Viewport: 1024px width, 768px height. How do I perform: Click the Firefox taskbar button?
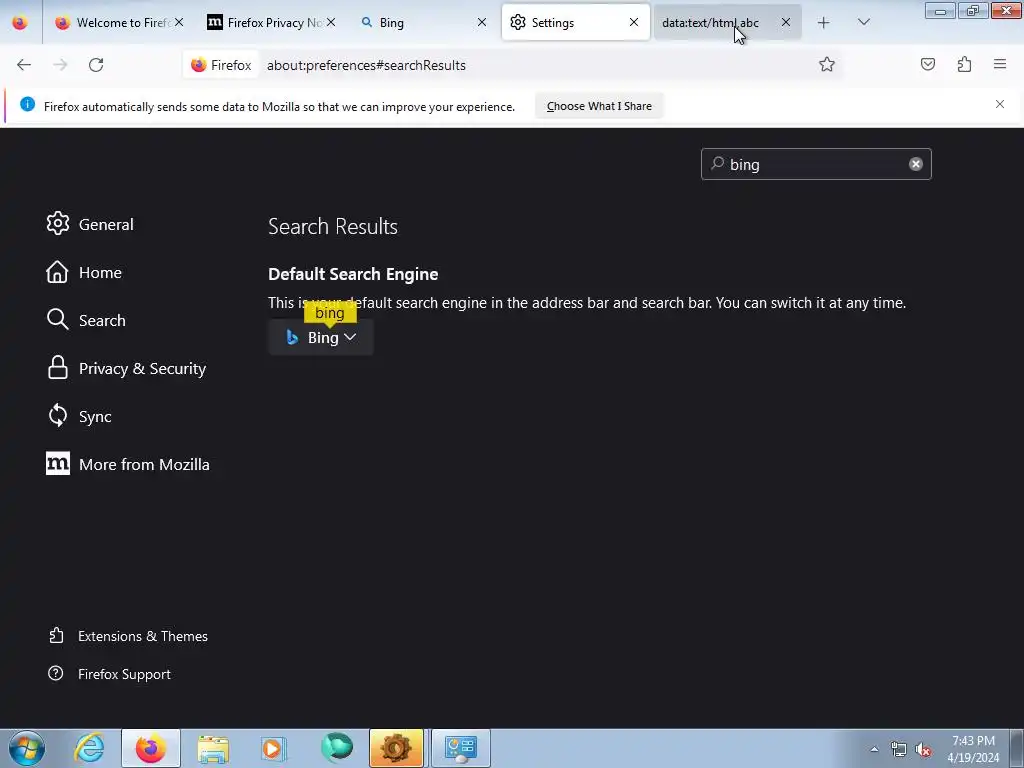[x=150, y=748]
